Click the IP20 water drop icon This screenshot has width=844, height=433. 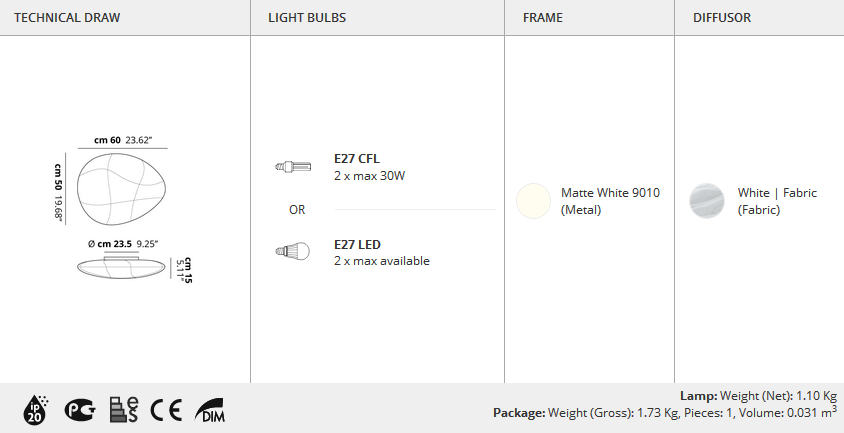click(36, 410)
